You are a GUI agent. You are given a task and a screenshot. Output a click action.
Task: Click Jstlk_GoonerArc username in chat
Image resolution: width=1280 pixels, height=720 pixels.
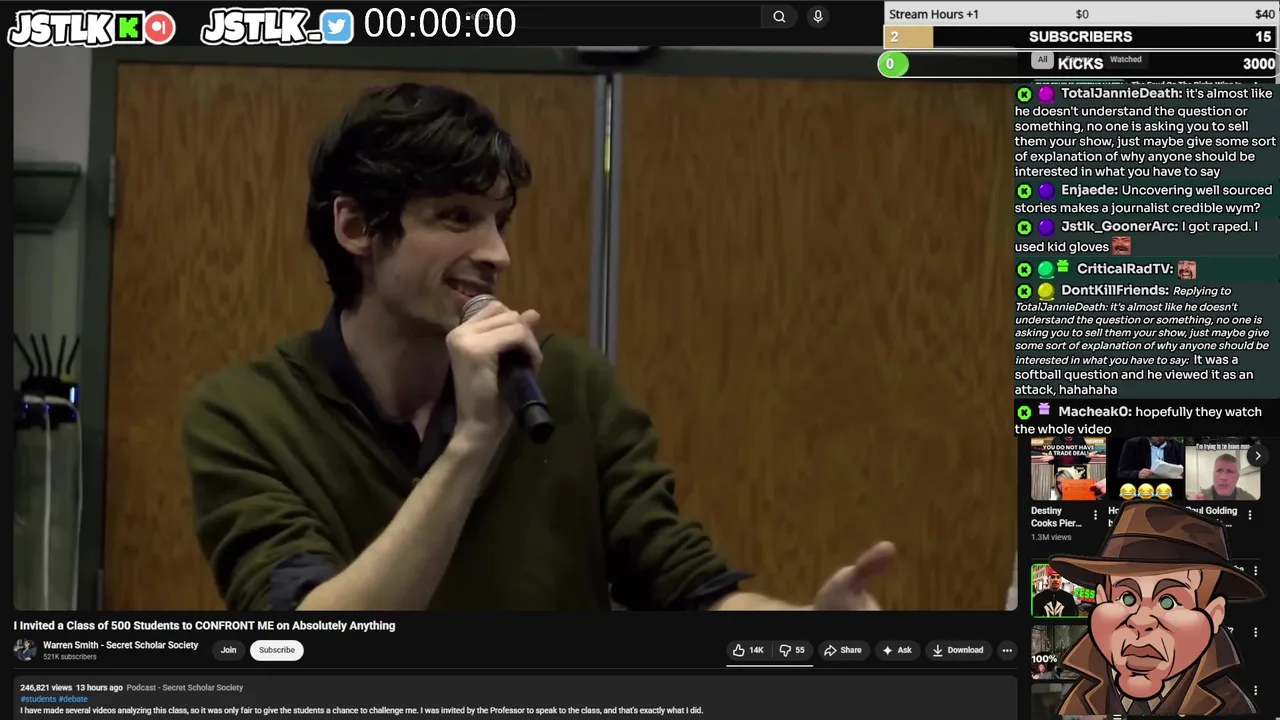click(1119, 227)
